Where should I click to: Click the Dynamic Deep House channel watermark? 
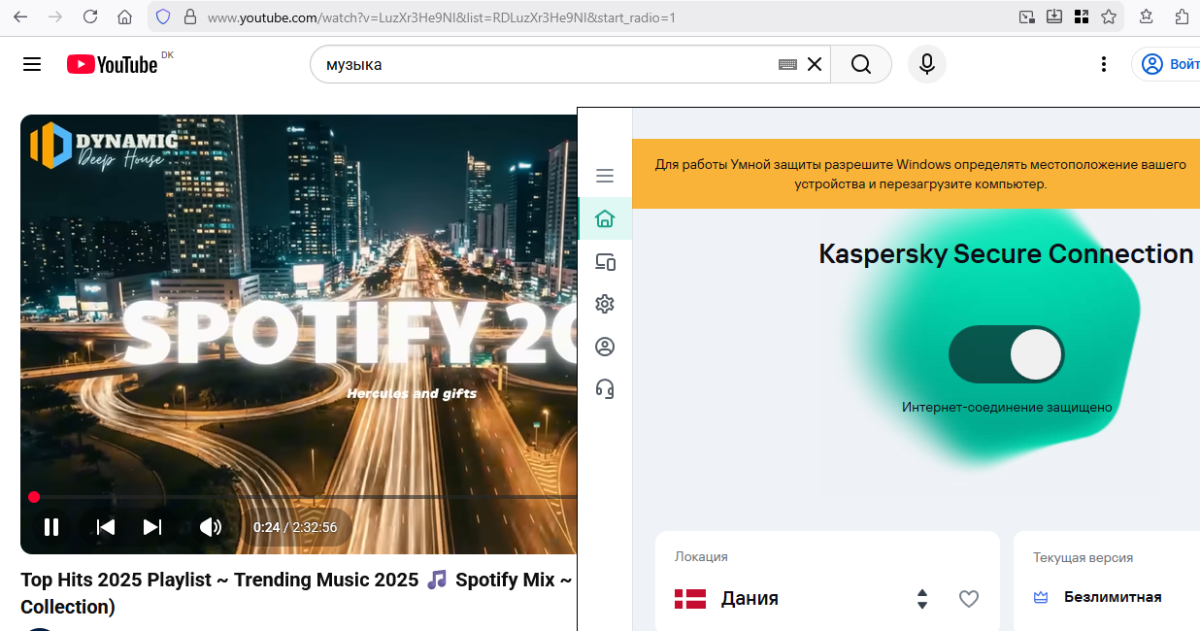click(x=103, y=145)
